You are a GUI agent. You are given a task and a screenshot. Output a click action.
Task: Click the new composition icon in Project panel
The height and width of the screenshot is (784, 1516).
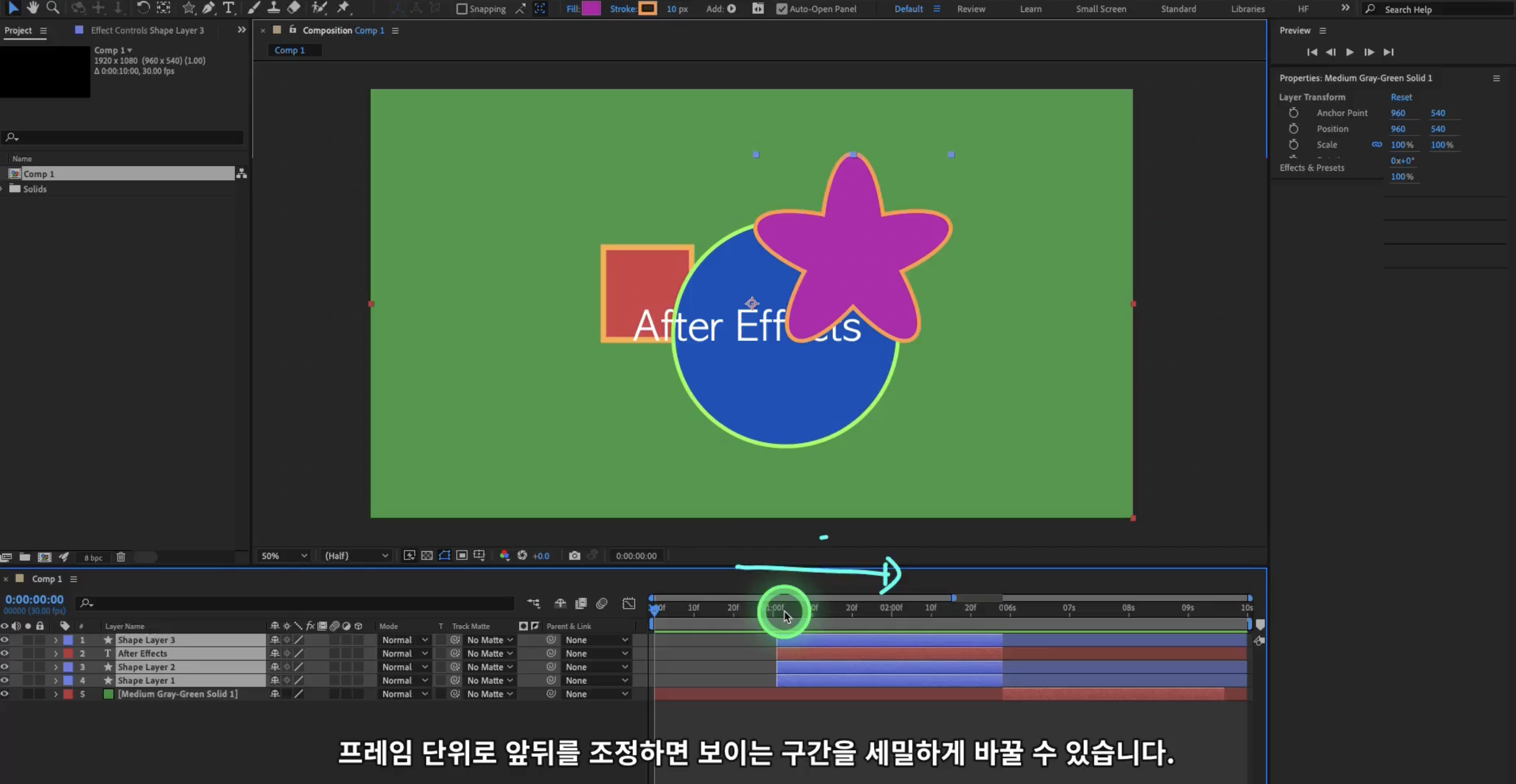click(45, 557)
